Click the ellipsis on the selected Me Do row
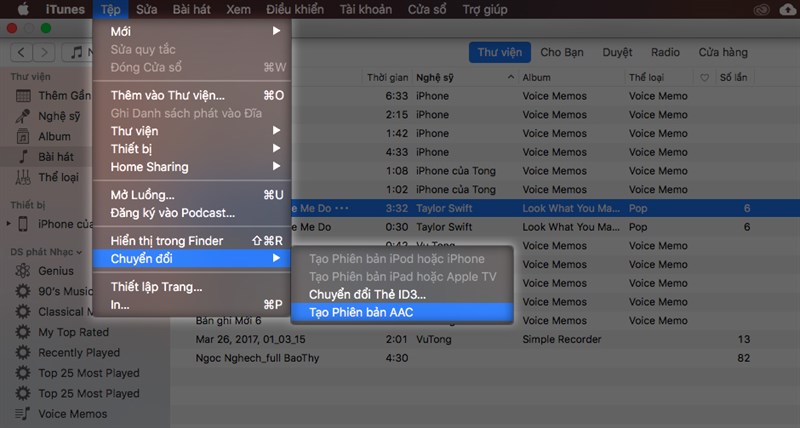800x428 pixels. [x=342, y=208]
